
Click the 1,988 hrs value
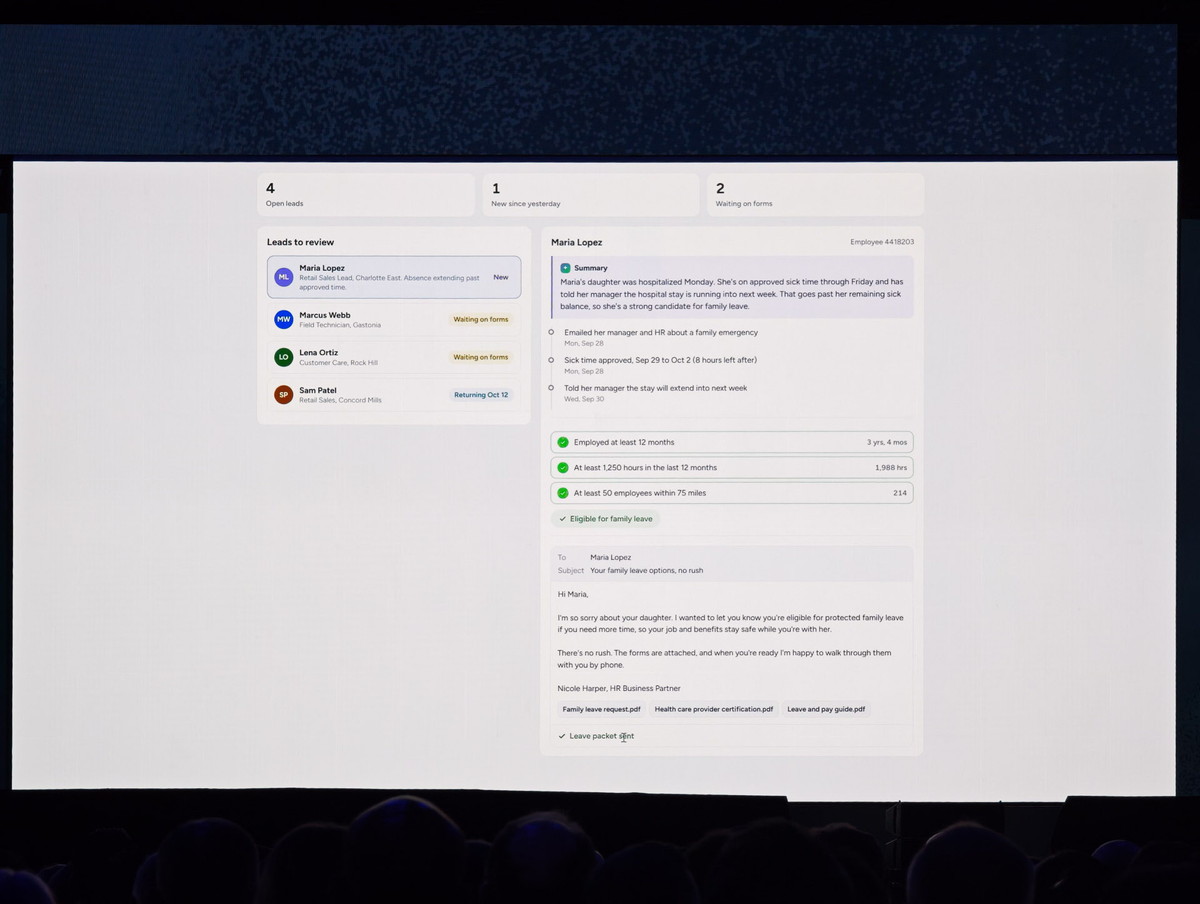coord(892,467)
